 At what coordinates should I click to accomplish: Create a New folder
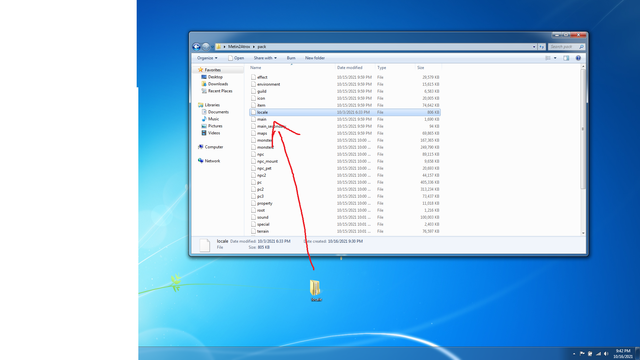(x=315, y=58)
